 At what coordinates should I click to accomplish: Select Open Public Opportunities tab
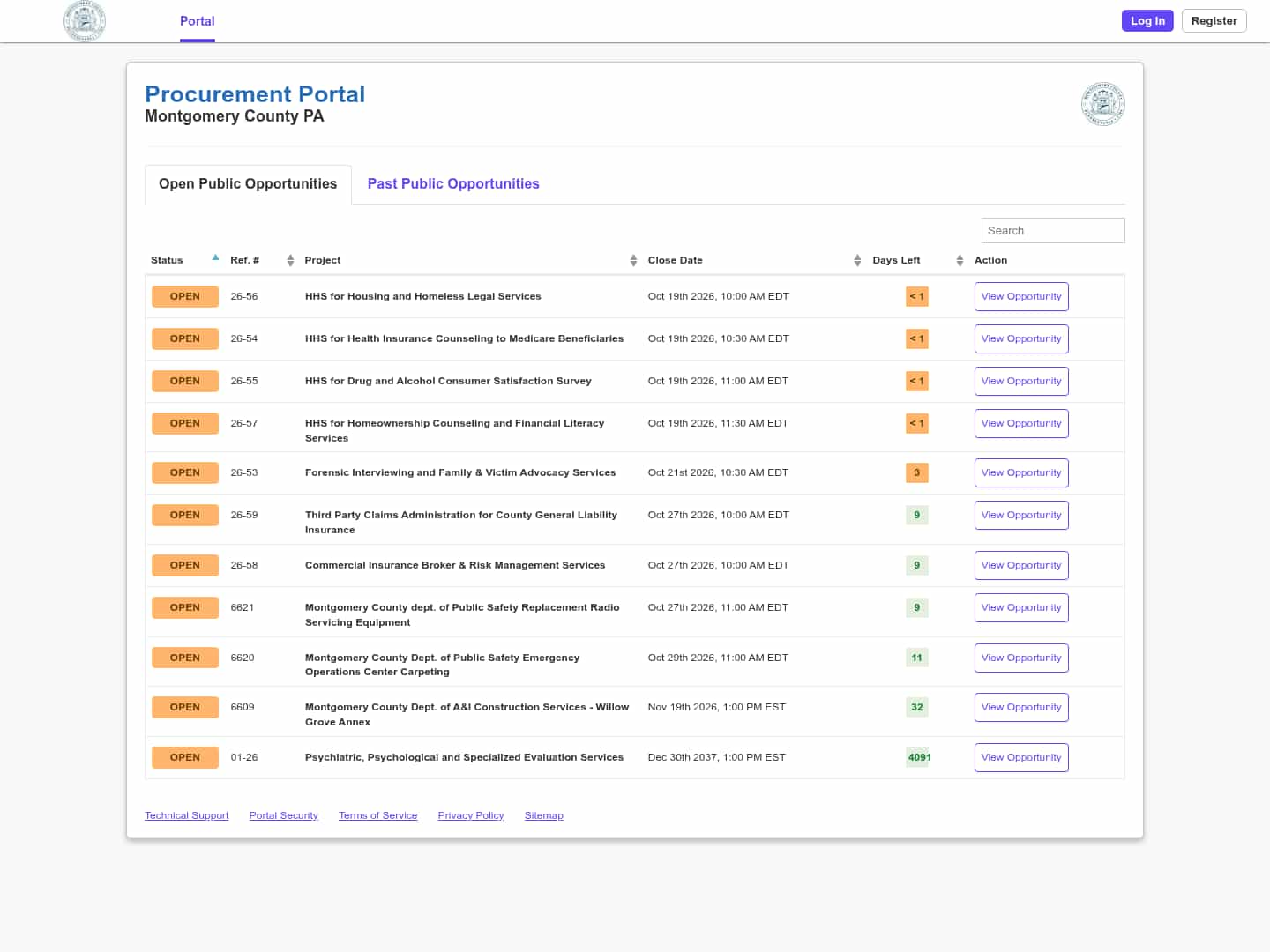(248, 184)
